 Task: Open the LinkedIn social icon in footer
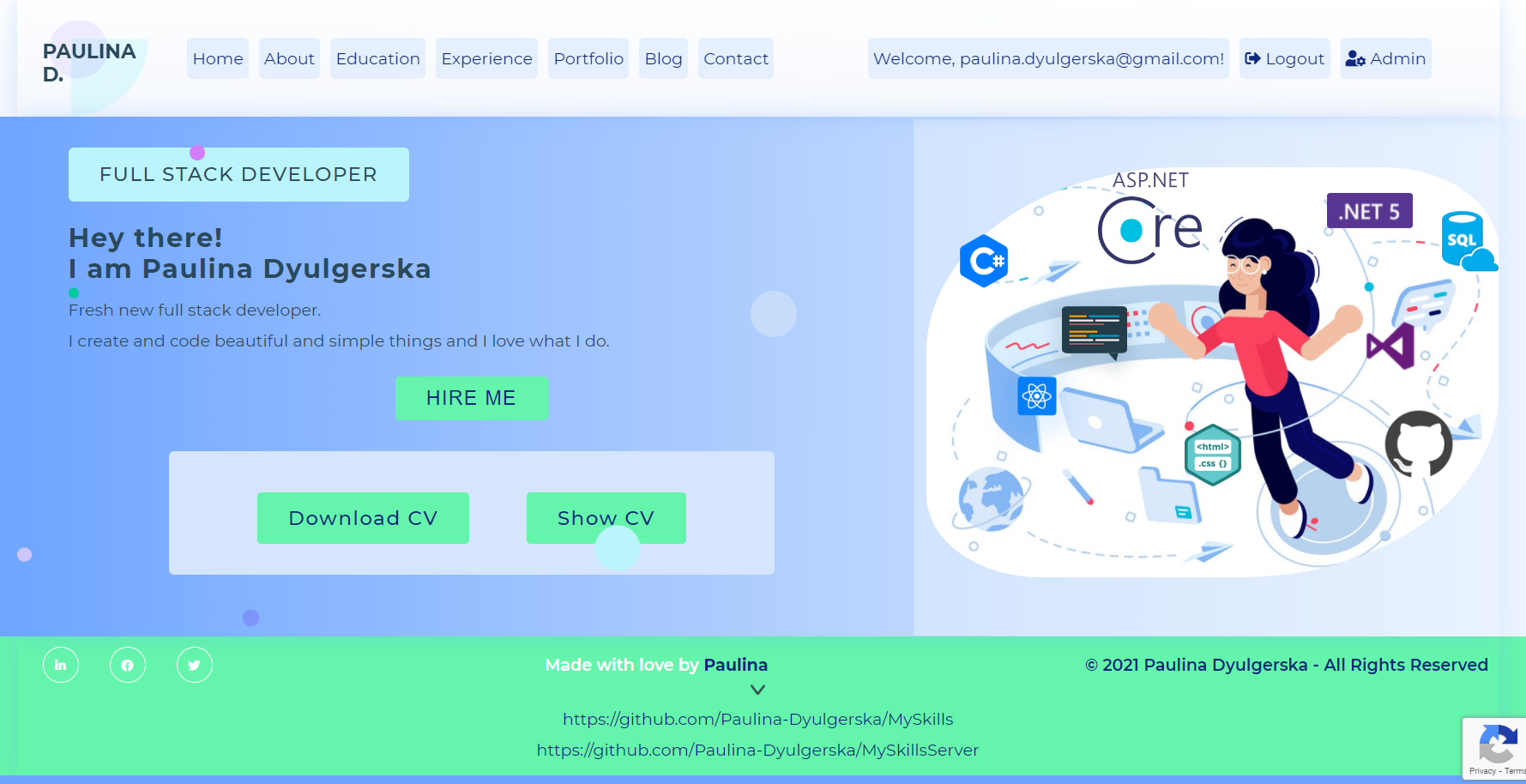pyautogui.click(x=61, y=665)
